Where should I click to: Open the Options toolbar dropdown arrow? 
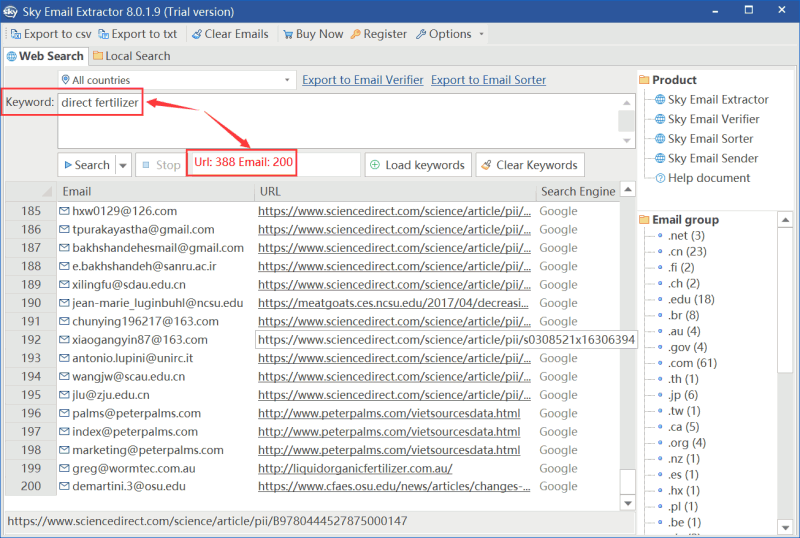click(481, 34)
